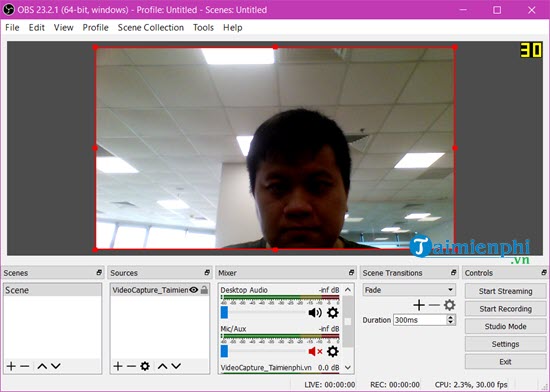The height and width of the screenshot is (392, 550).
Task: Toggle visibility eye of VideoCapture source
Action: (x=194, y=290)
